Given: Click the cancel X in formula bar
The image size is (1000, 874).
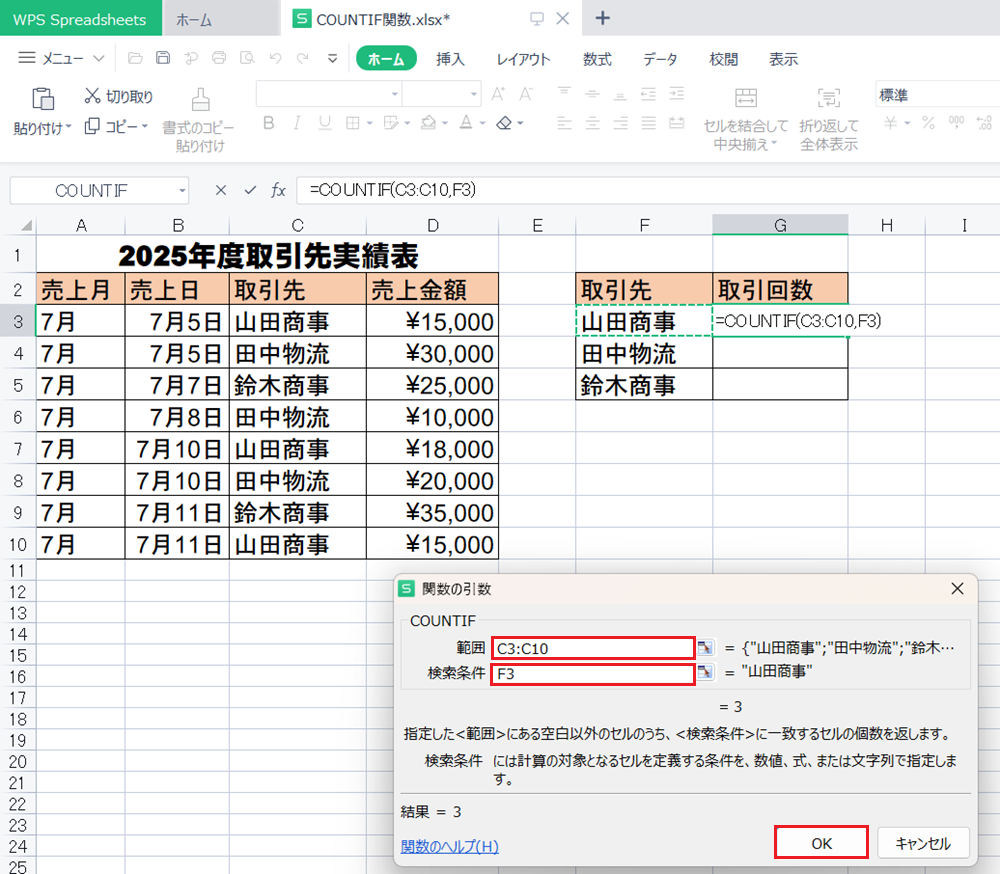Looking at the screenshot, I should tap(221, 190).
